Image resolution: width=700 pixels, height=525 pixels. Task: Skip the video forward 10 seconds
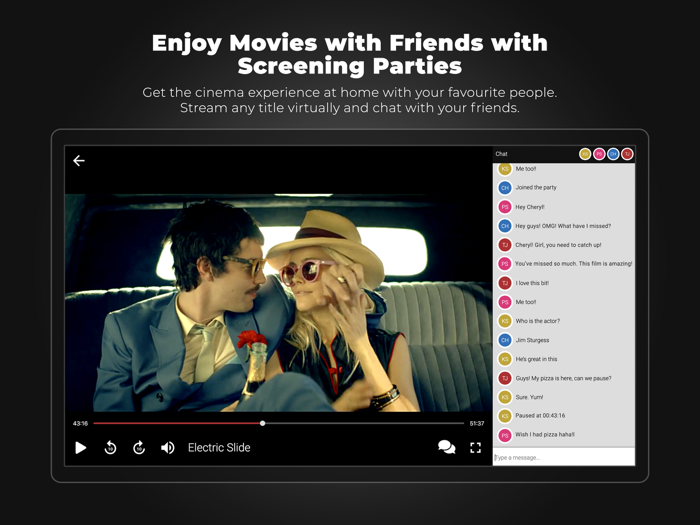coord(139,447)
